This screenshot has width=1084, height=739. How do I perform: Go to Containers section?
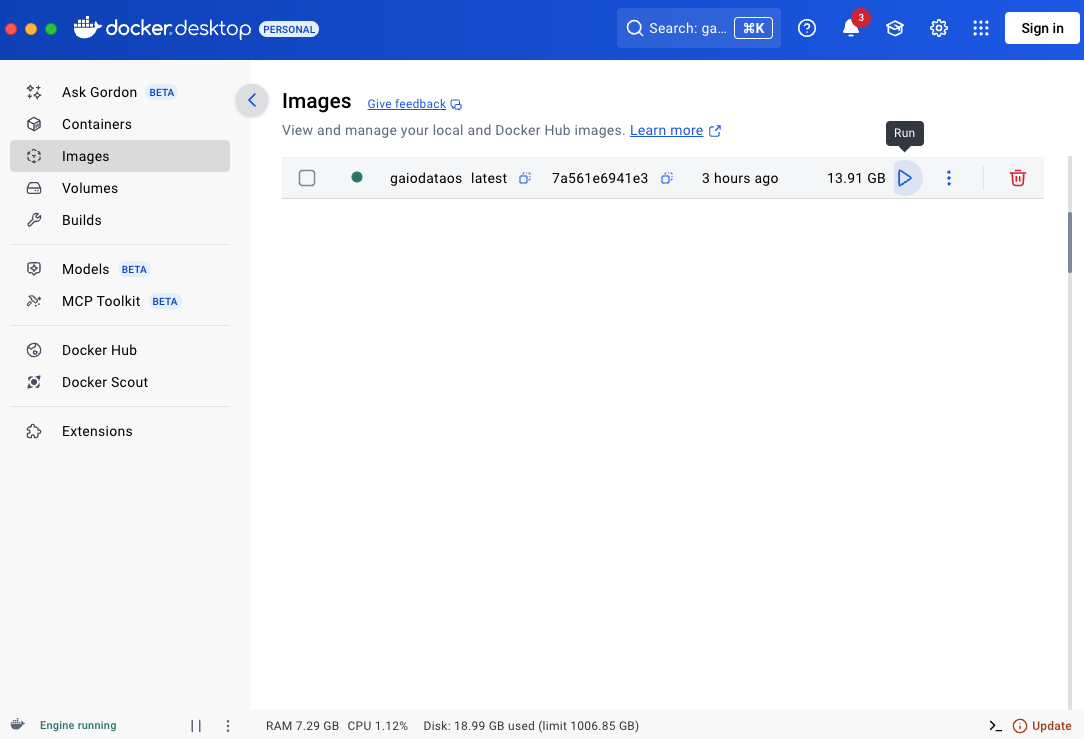click(x=120, y=124)
